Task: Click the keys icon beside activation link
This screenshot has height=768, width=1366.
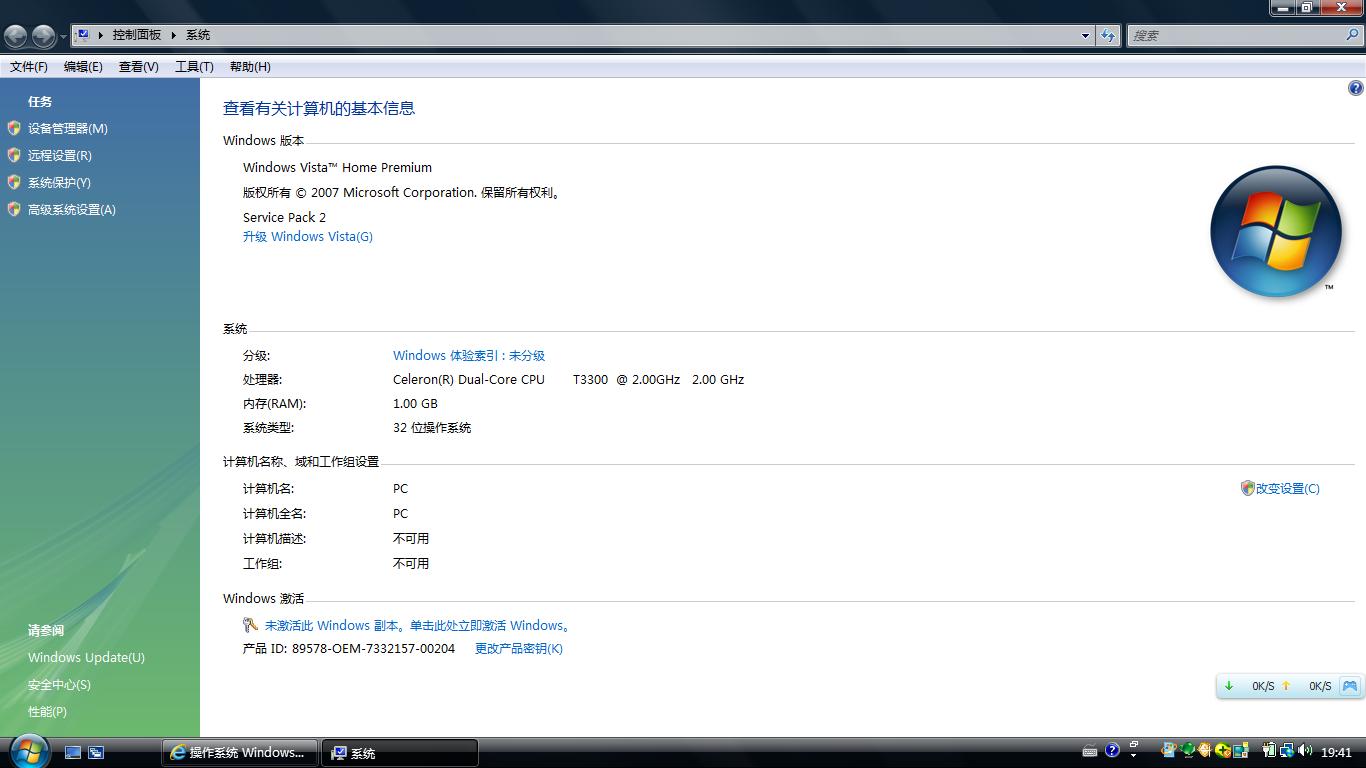Action: click(x=250, y=625)
